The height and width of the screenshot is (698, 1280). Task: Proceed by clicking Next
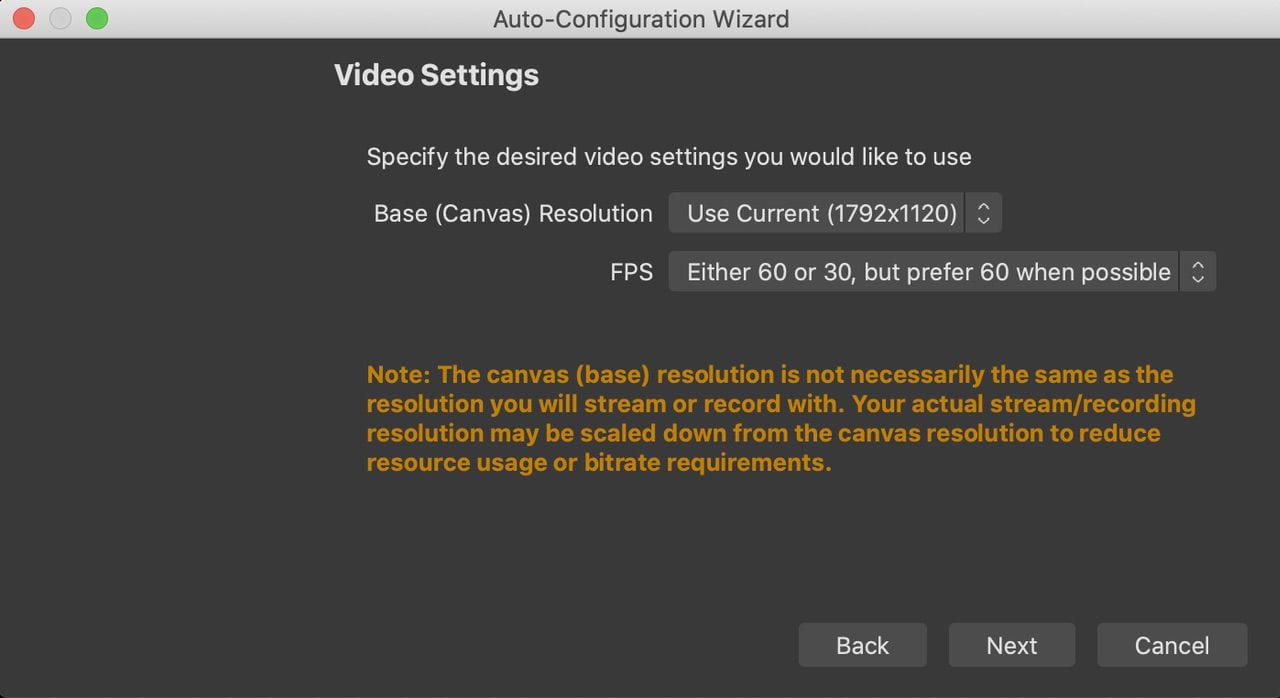(x=1011, y=646)
